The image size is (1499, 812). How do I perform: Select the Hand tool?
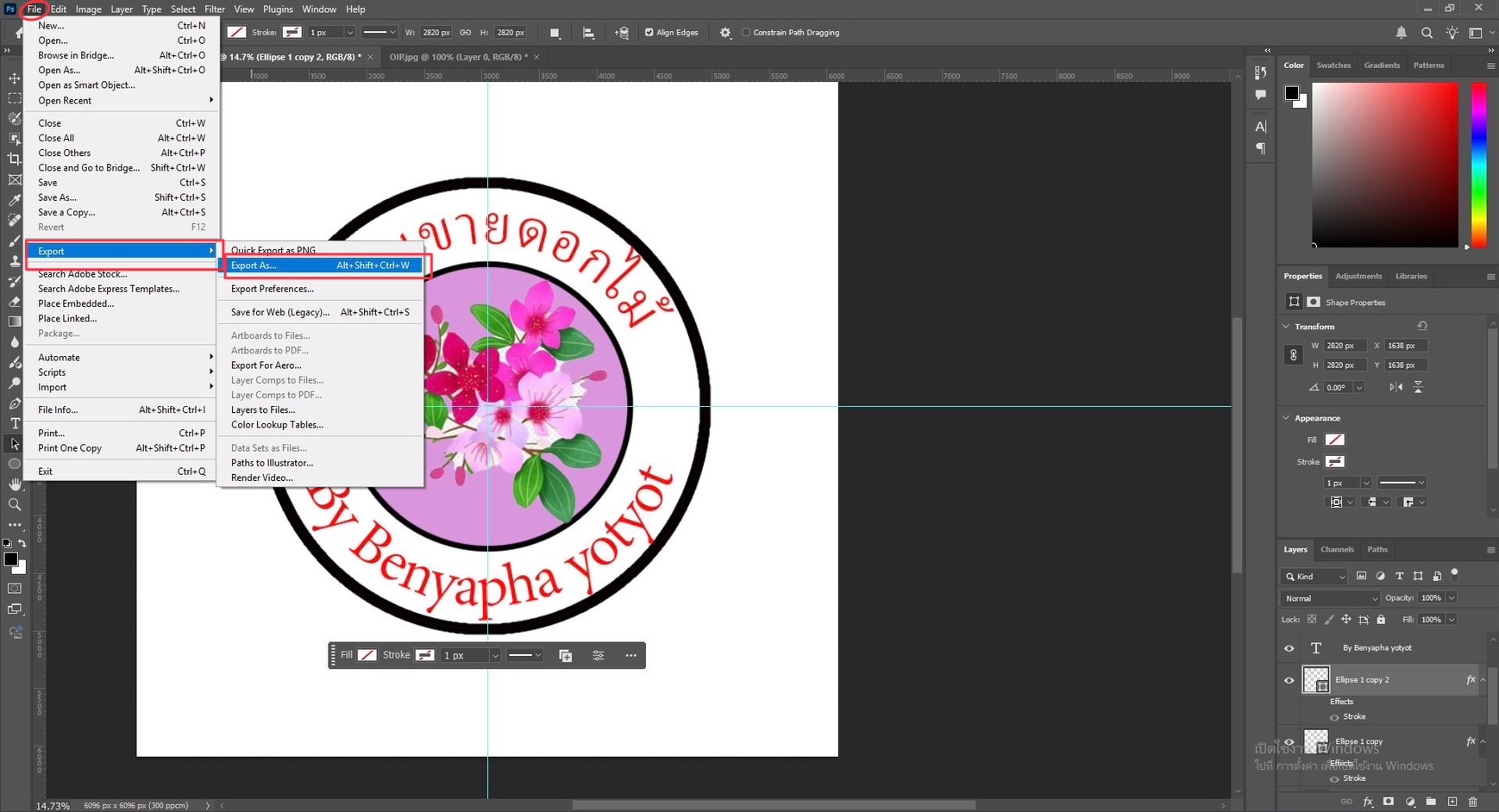tap(15, 484)
